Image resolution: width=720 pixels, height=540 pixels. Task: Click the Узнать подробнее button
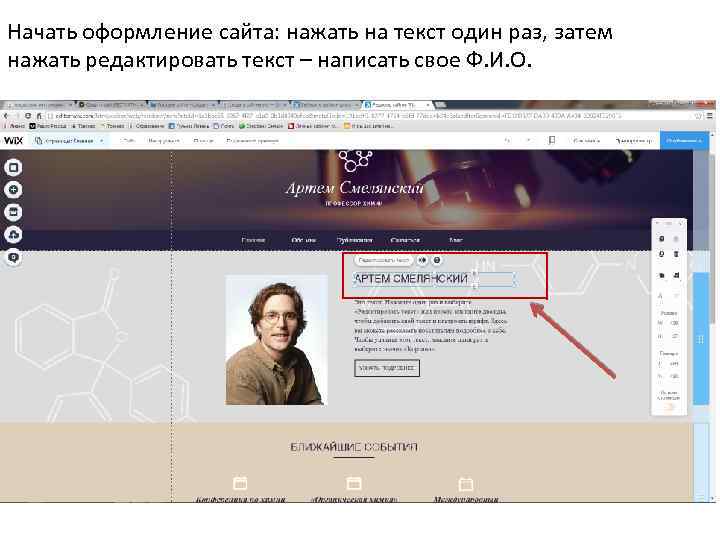(x=387, y=368)
